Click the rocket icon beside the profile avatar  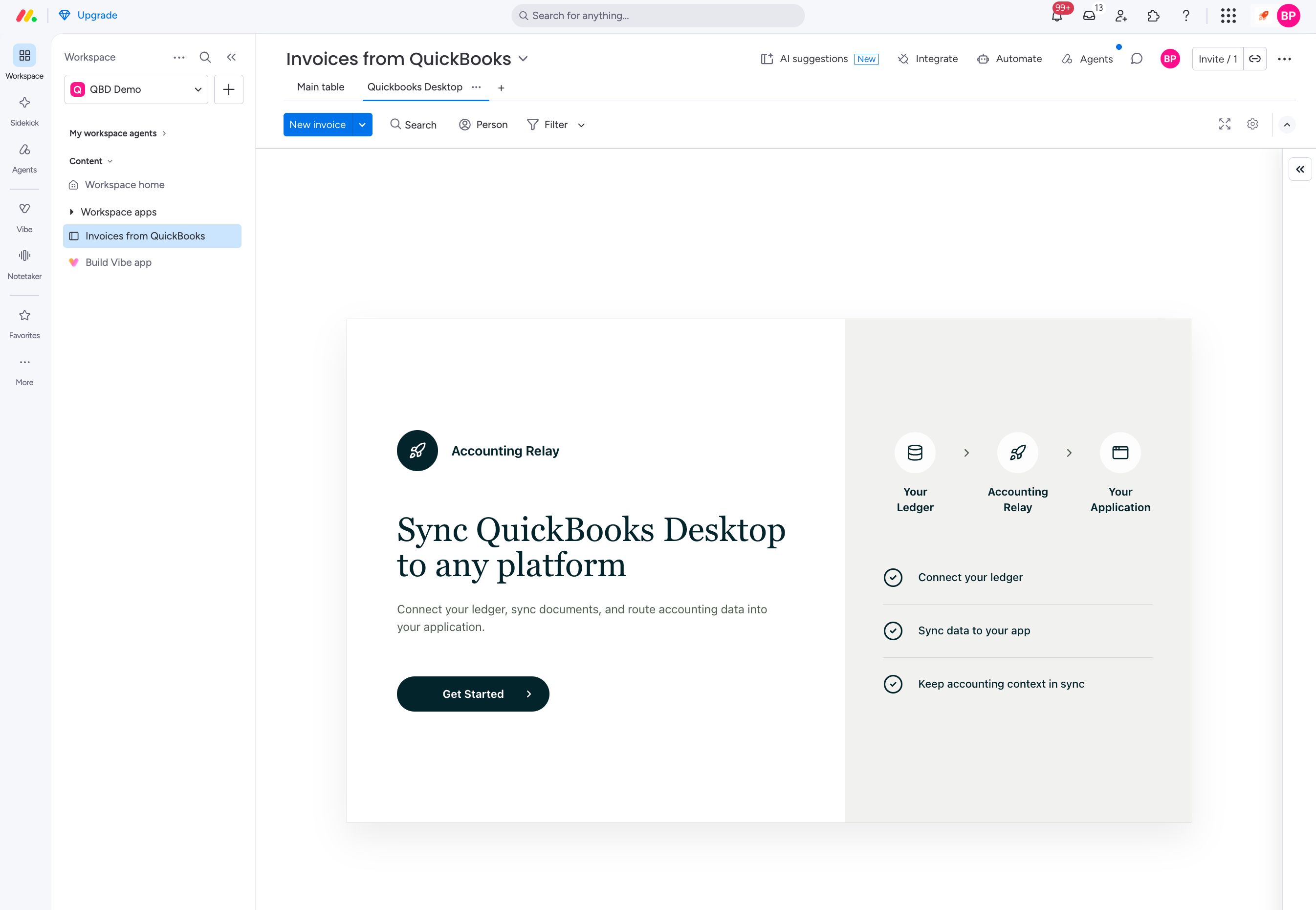(x=1263, y=16)
